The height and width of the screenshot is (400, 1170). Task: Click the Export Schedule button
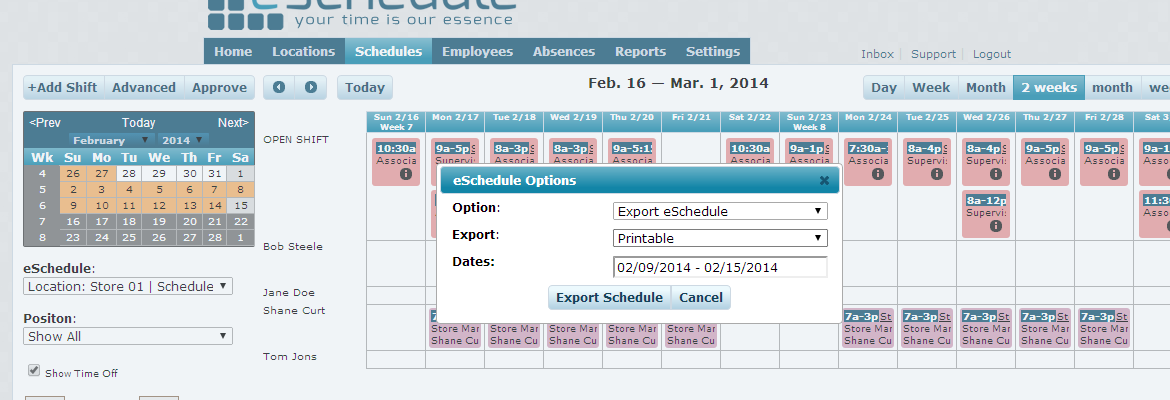(x=609, y=298)
